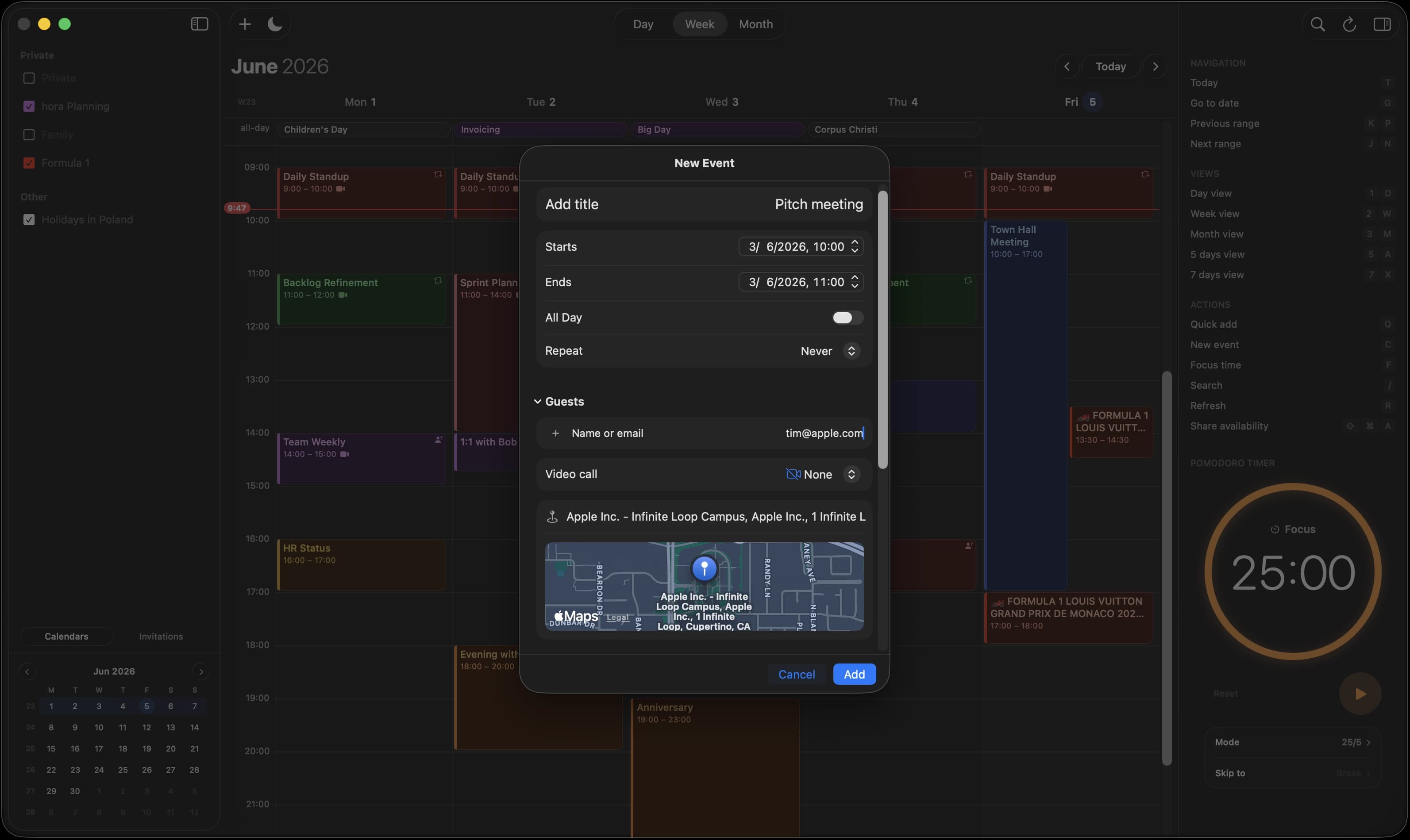The width and height of the screenshot is (1410, 840).
Task: Click repeat icon on Backlog Refinement event
Action: pyautogui.click(x=438, y=281)
